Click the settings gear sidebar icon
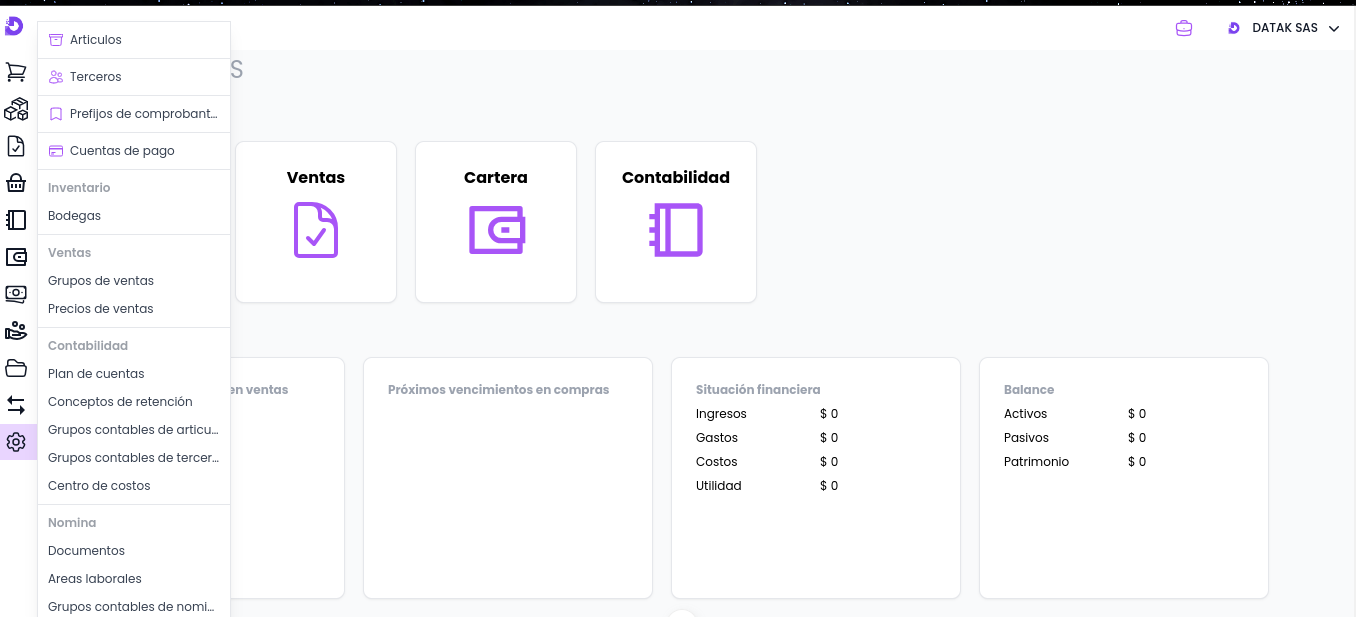 pos(16,442)
